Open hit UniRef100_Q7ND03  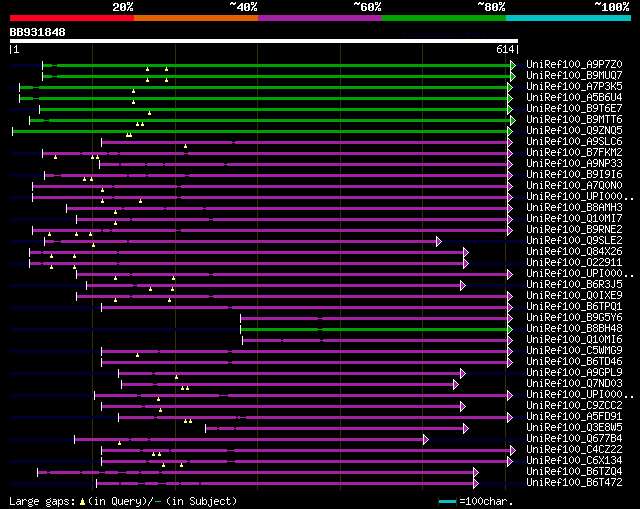(574, 384)
